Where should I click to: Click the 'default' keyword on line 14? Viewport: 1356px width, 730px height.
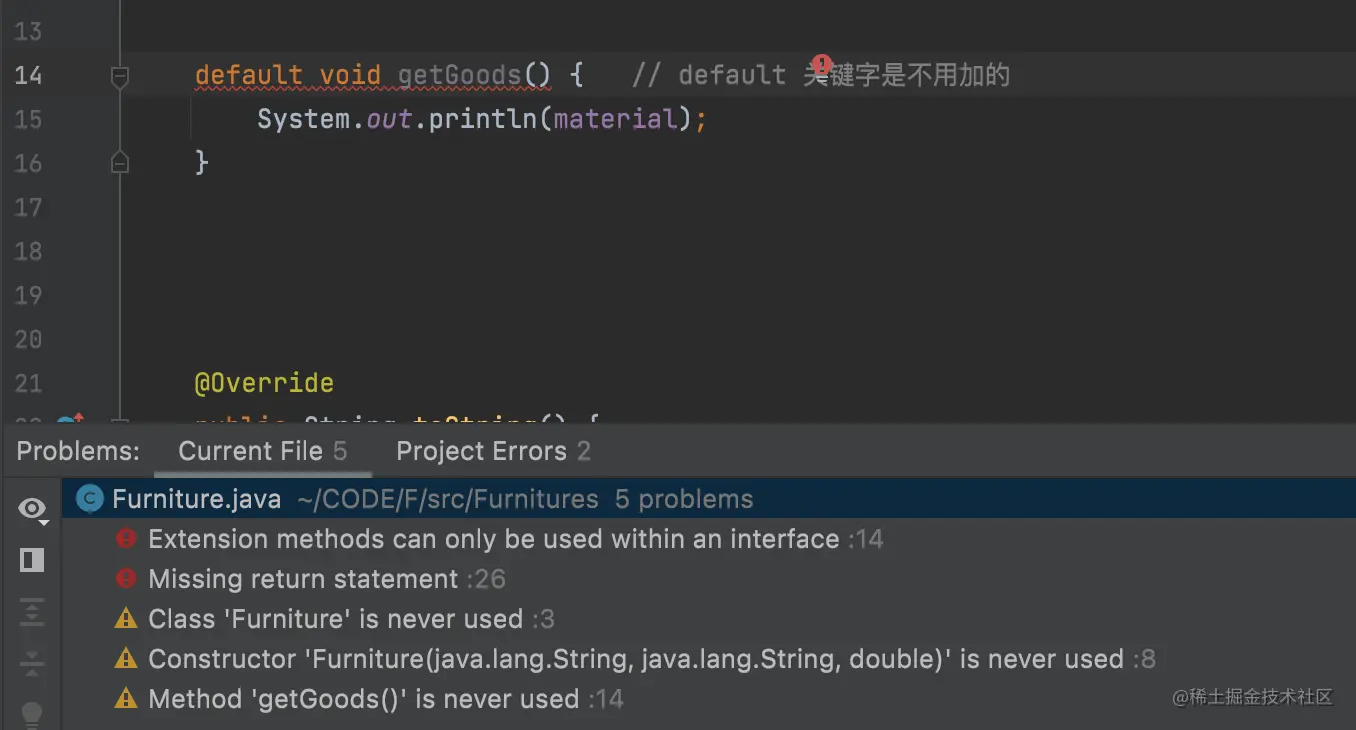click(249, 75)
